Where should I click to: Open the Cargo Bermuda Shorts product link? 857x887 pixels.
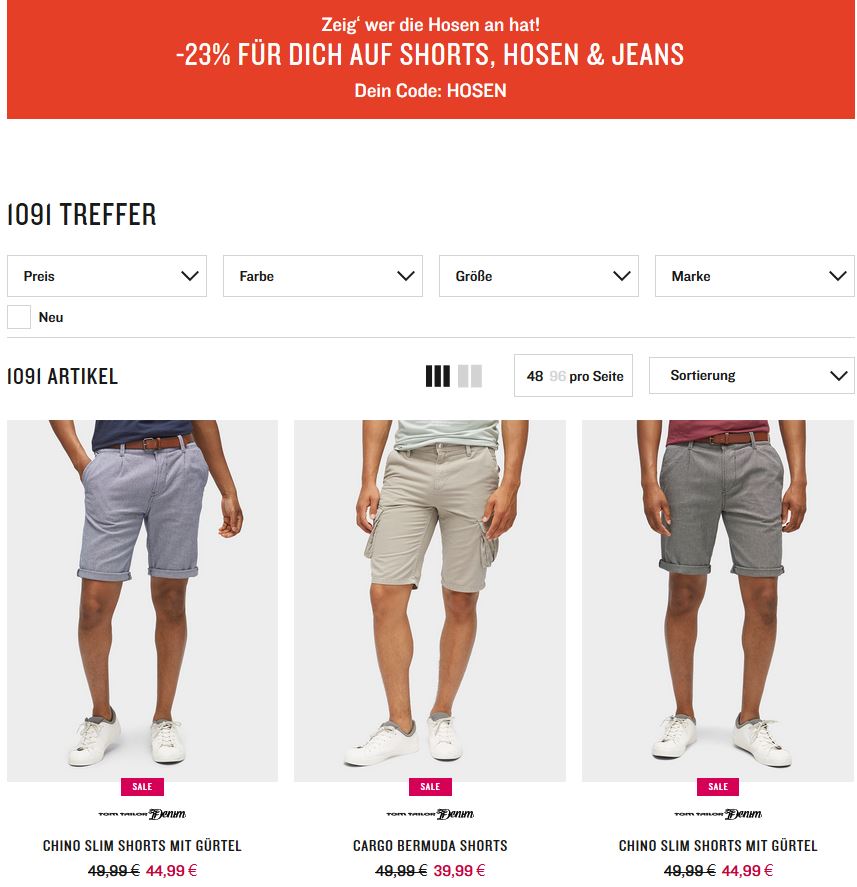pyautogui.click(x=430, y=846)
